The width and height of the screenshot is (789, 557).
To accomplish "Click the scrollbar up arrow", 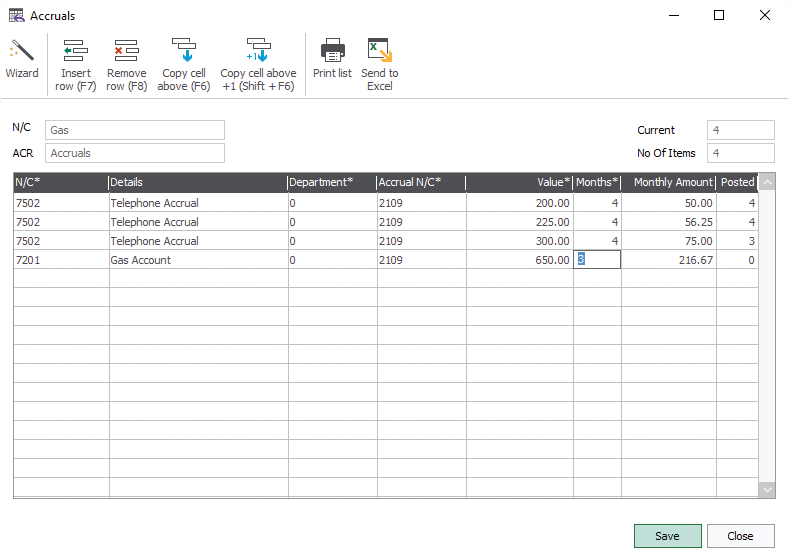I will point(767,182).
